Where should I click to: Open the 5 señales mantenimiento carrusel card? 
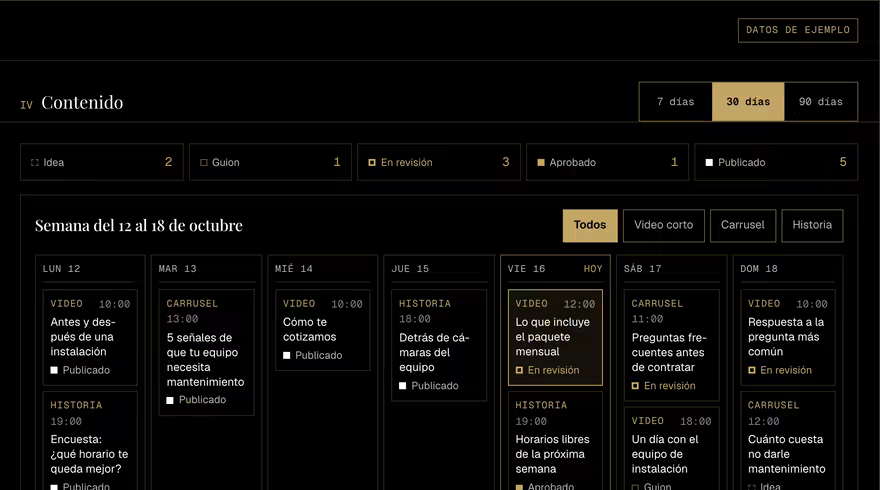click(207, 352)
